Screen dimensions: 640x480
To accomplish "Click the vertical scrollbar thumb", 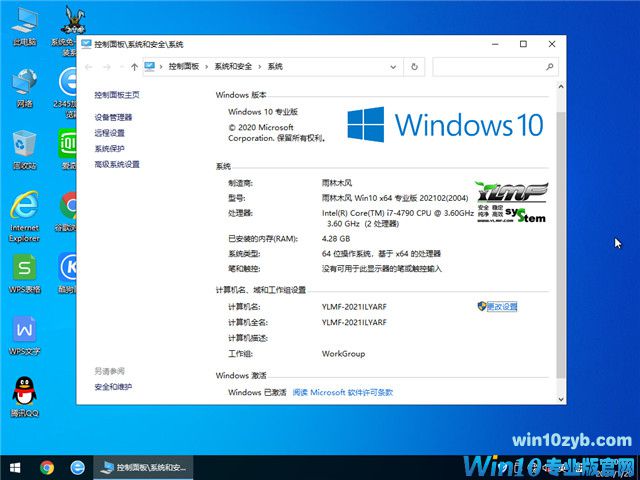I will point(560,244).
